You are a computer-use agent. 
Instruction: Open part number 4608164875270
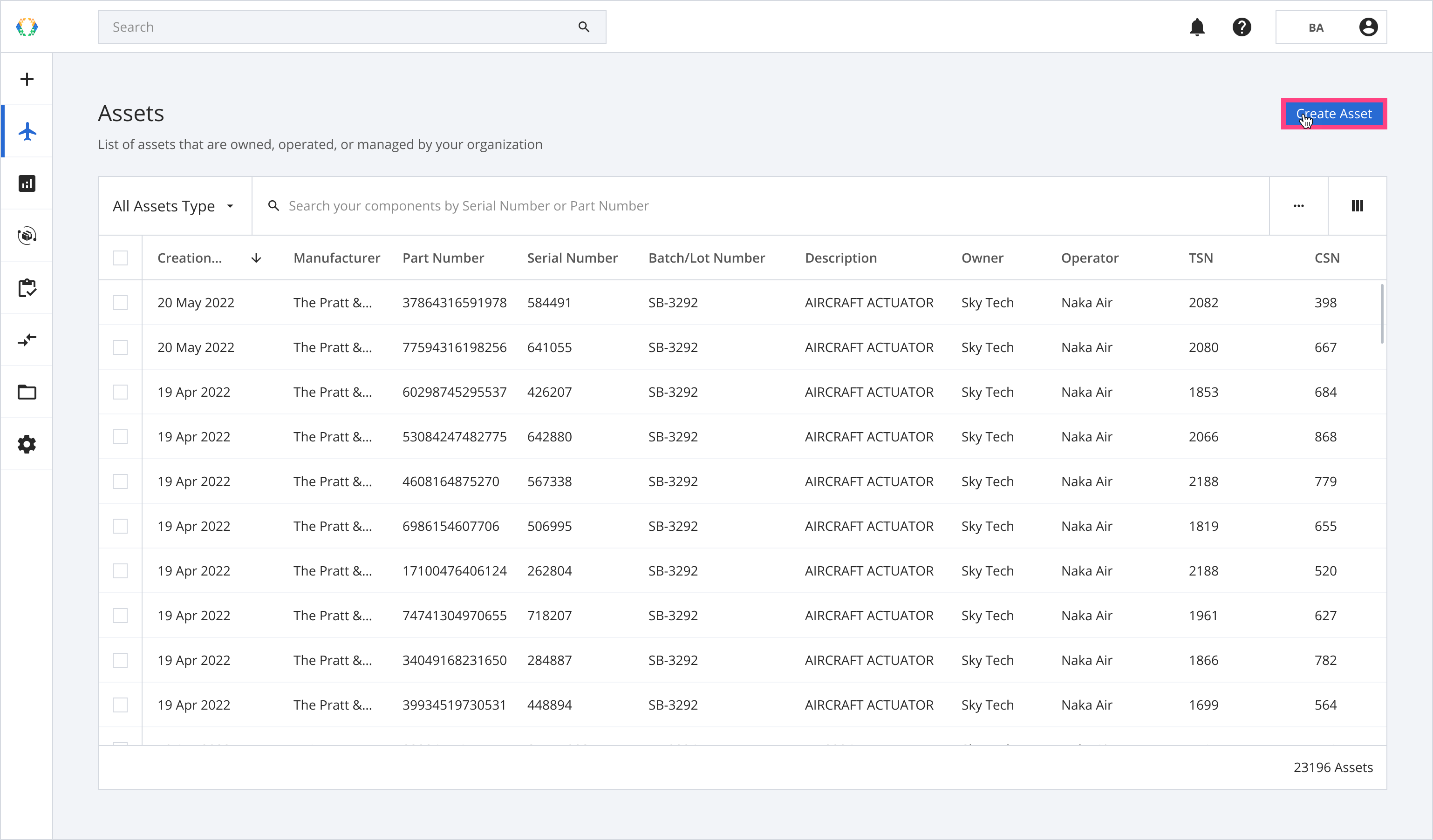[x=450, y=481]
